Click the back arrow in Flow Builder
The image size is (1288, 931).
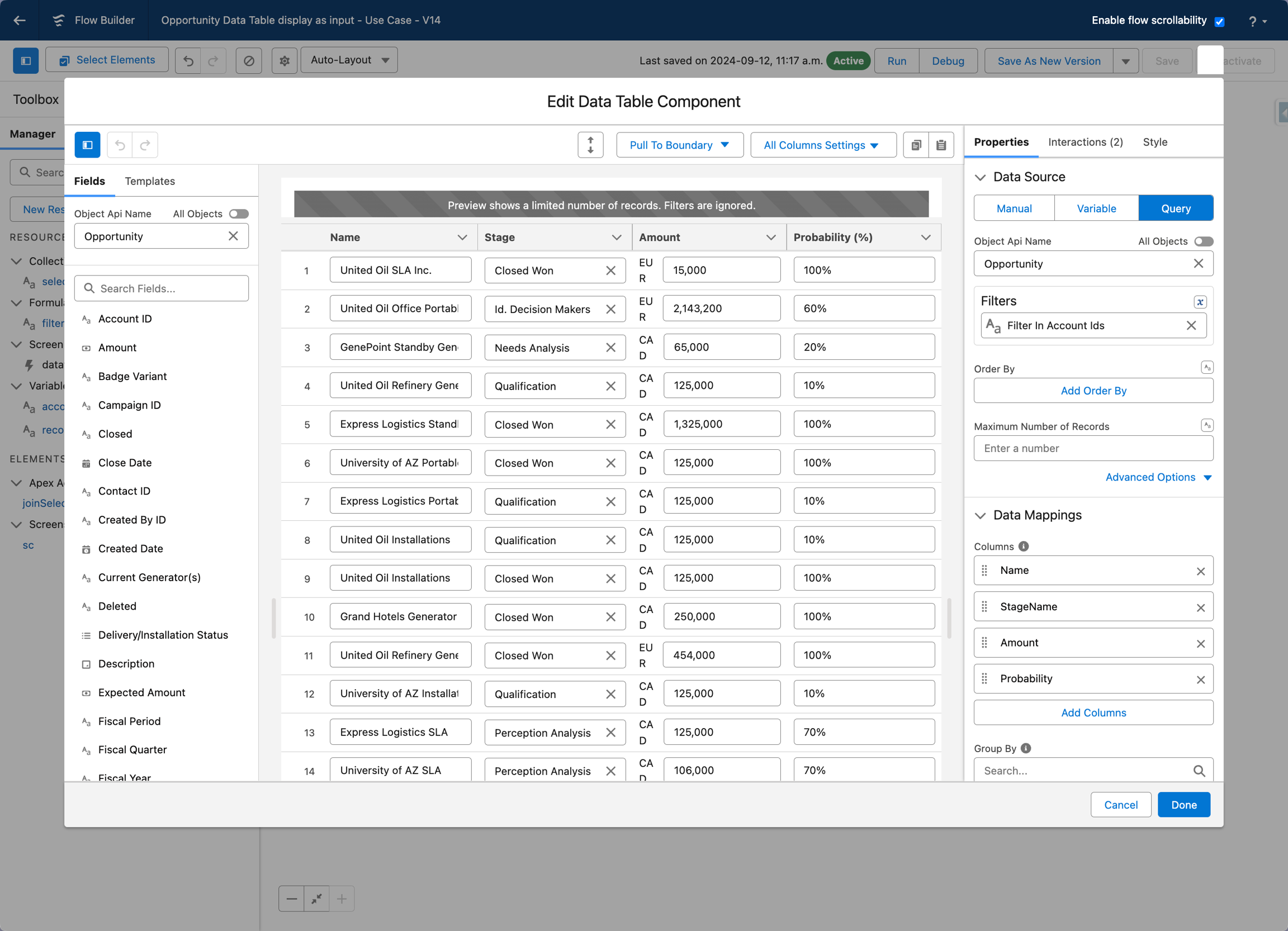[20, 21]
